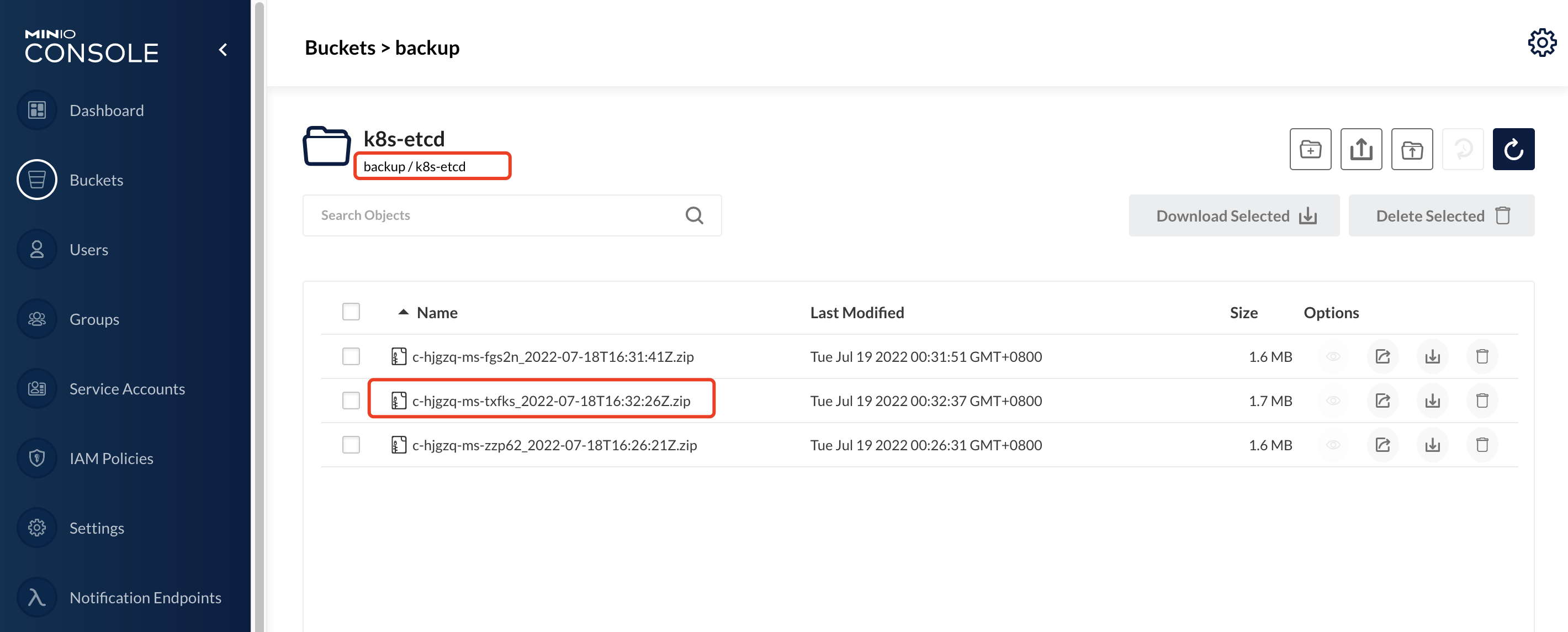The width and height of the screenshot is (1568, 632).
Task: Sort objects by the Name column arrow
Action: tap(403, 312)
